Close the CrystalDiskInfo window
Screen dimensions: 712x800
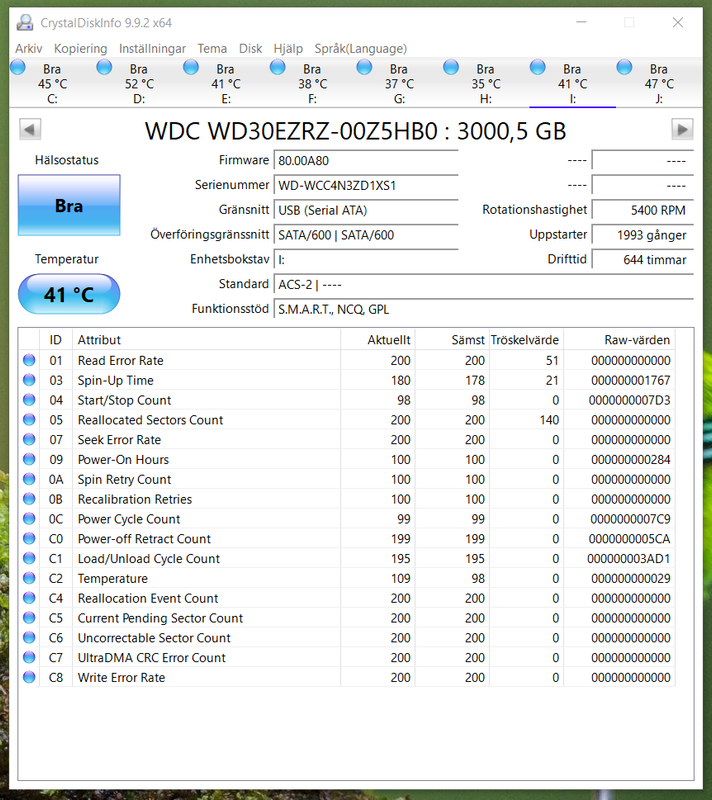tap(678, 22)
